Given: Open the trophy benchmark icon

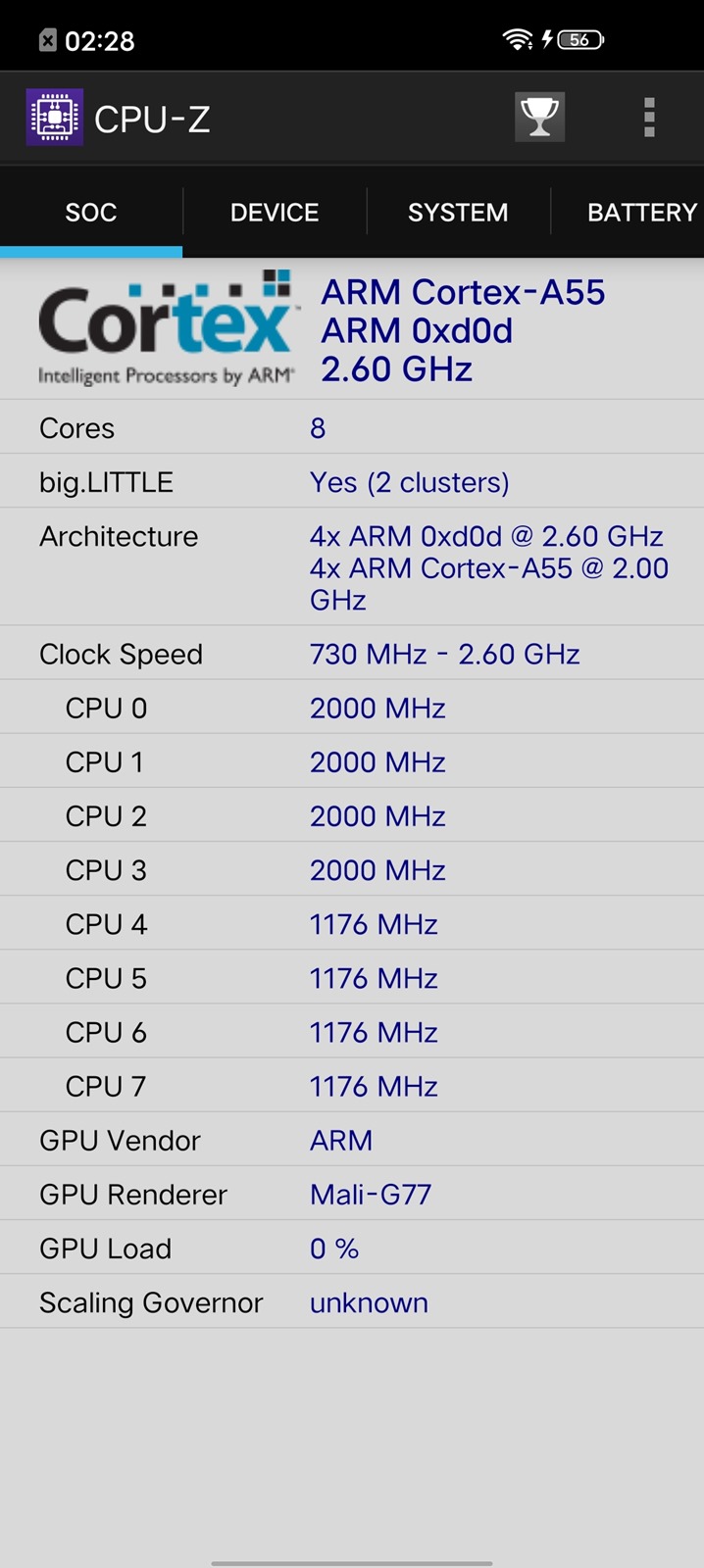Looking at the screenshot, I should tap(539, 118).
